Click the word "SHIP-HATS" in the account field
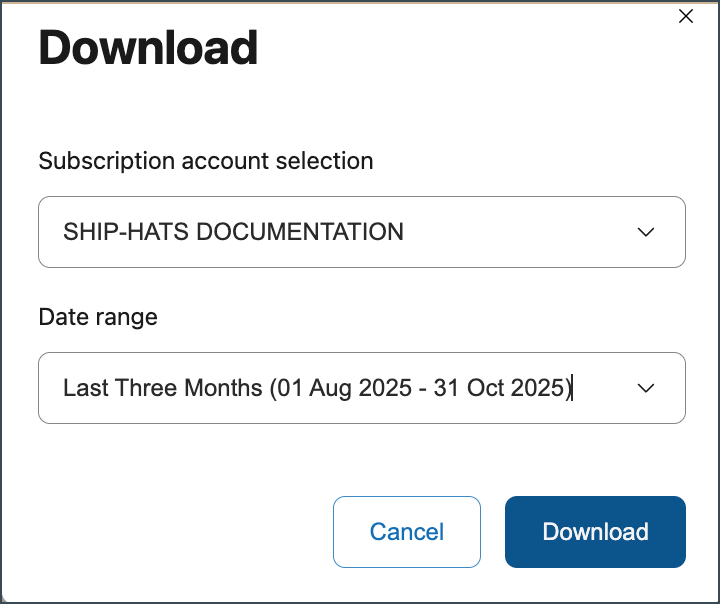The width and height of the screenshot is (720, 604). point(126,232)
